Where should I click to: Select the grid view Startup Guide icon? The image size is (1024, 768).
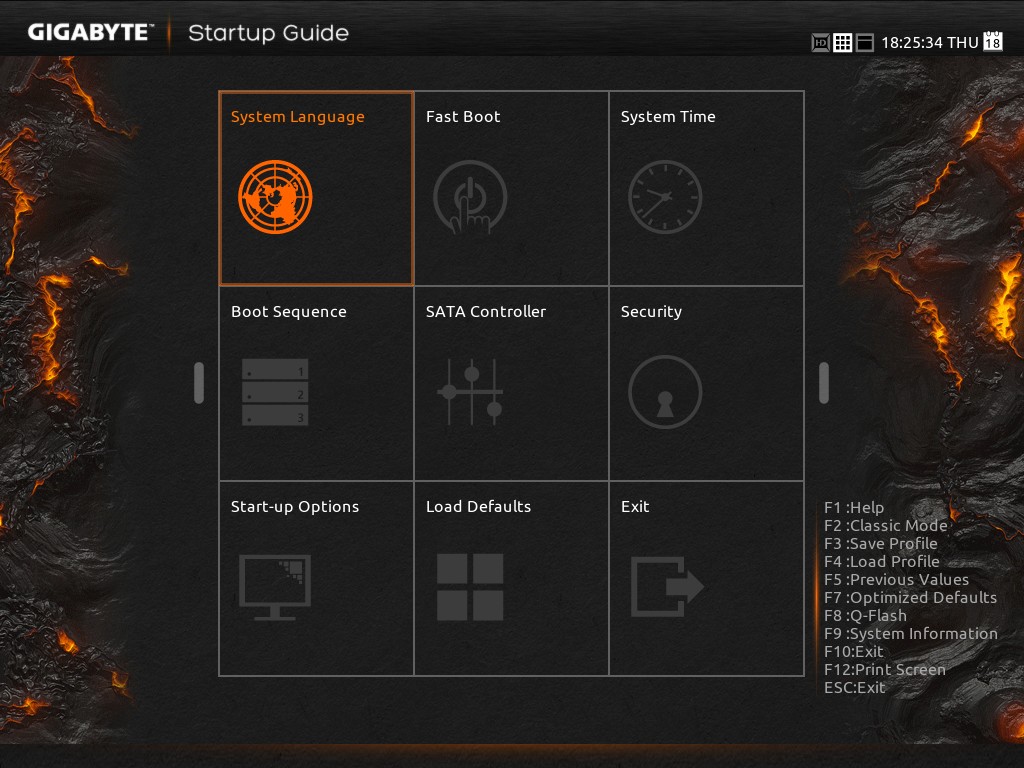(843, 43)
